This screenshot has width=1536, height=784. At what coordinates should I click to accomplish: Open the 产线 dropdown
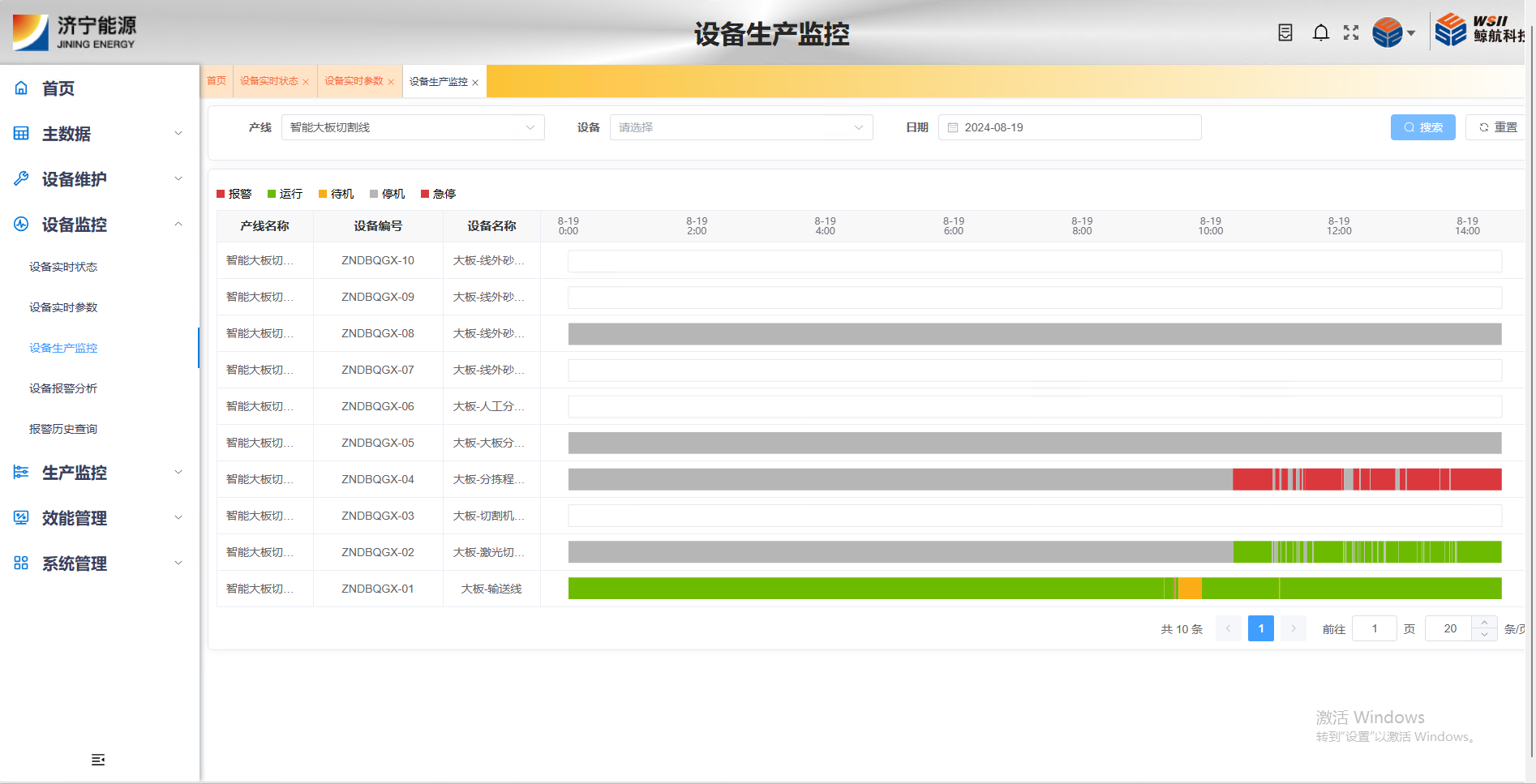point(413,127)
